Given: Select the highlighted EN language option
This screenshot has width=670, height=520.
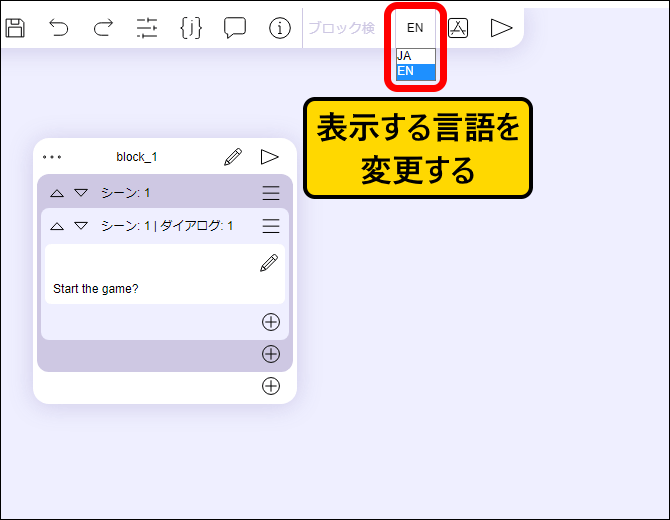Looking at the screenshot, I should coord(415,71).
